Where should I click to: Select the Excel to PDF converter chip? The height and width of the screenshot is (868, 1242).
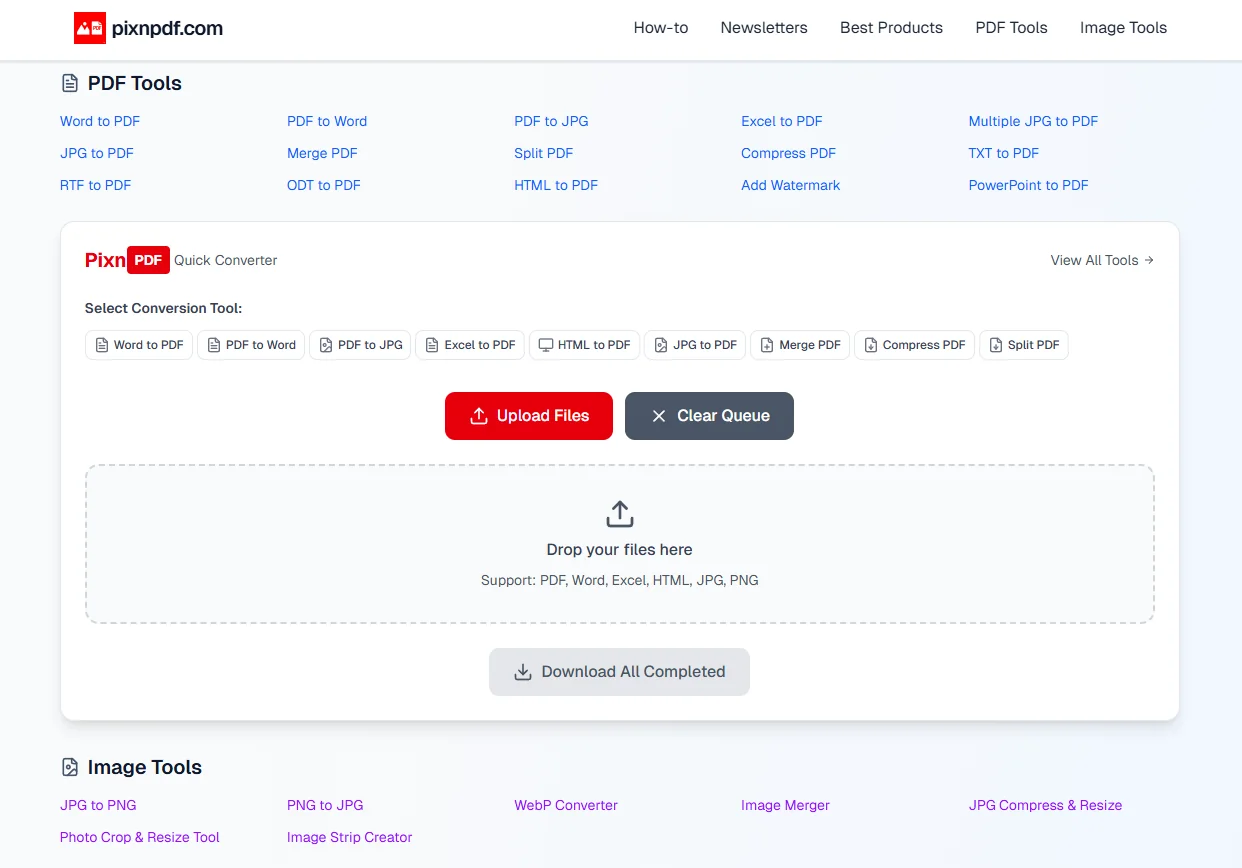coord(470,344)
